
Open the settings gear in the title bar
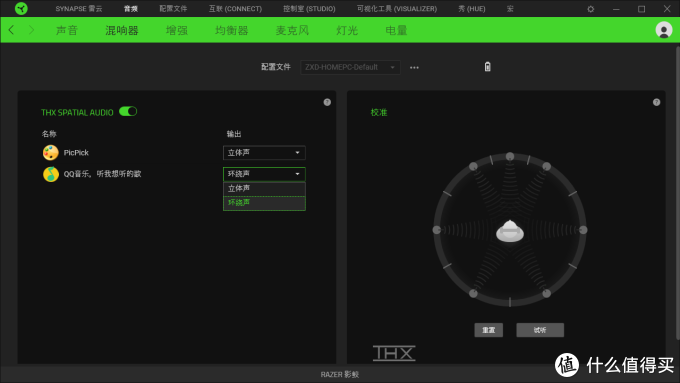591,9
